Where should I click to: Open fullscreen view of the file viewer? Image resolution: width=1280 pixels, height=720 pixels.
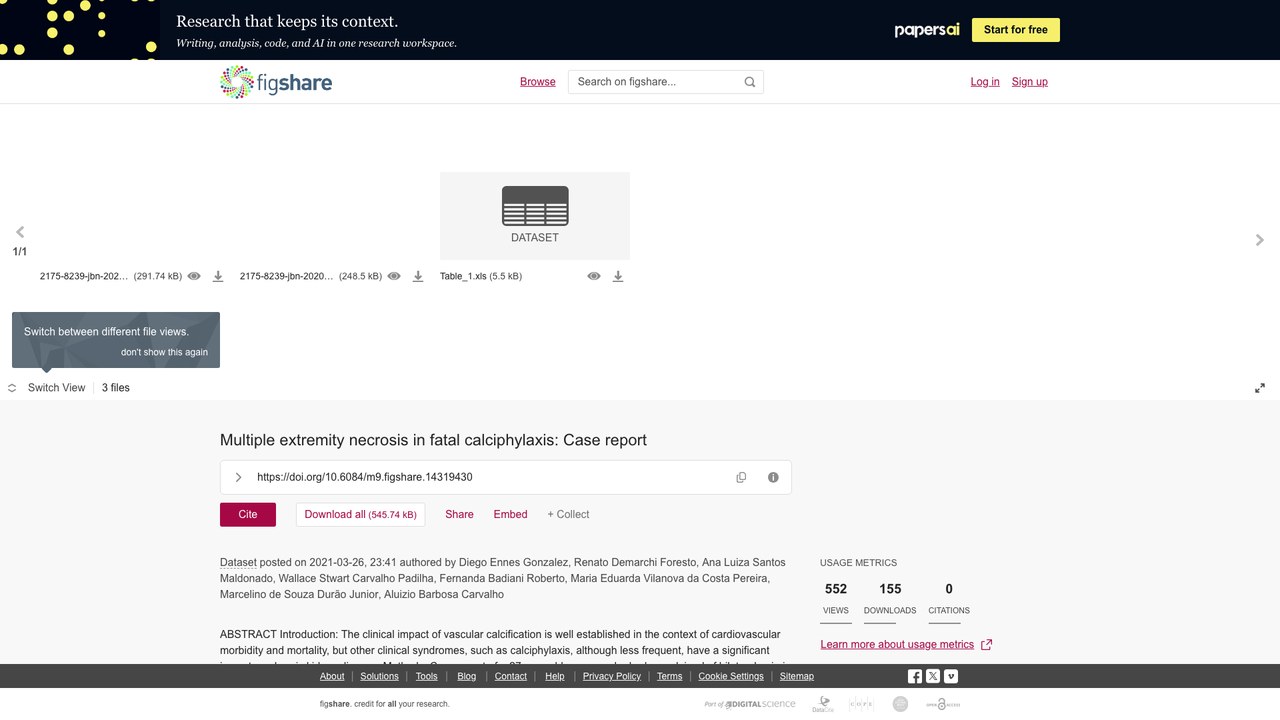(x=1260, y=388)
